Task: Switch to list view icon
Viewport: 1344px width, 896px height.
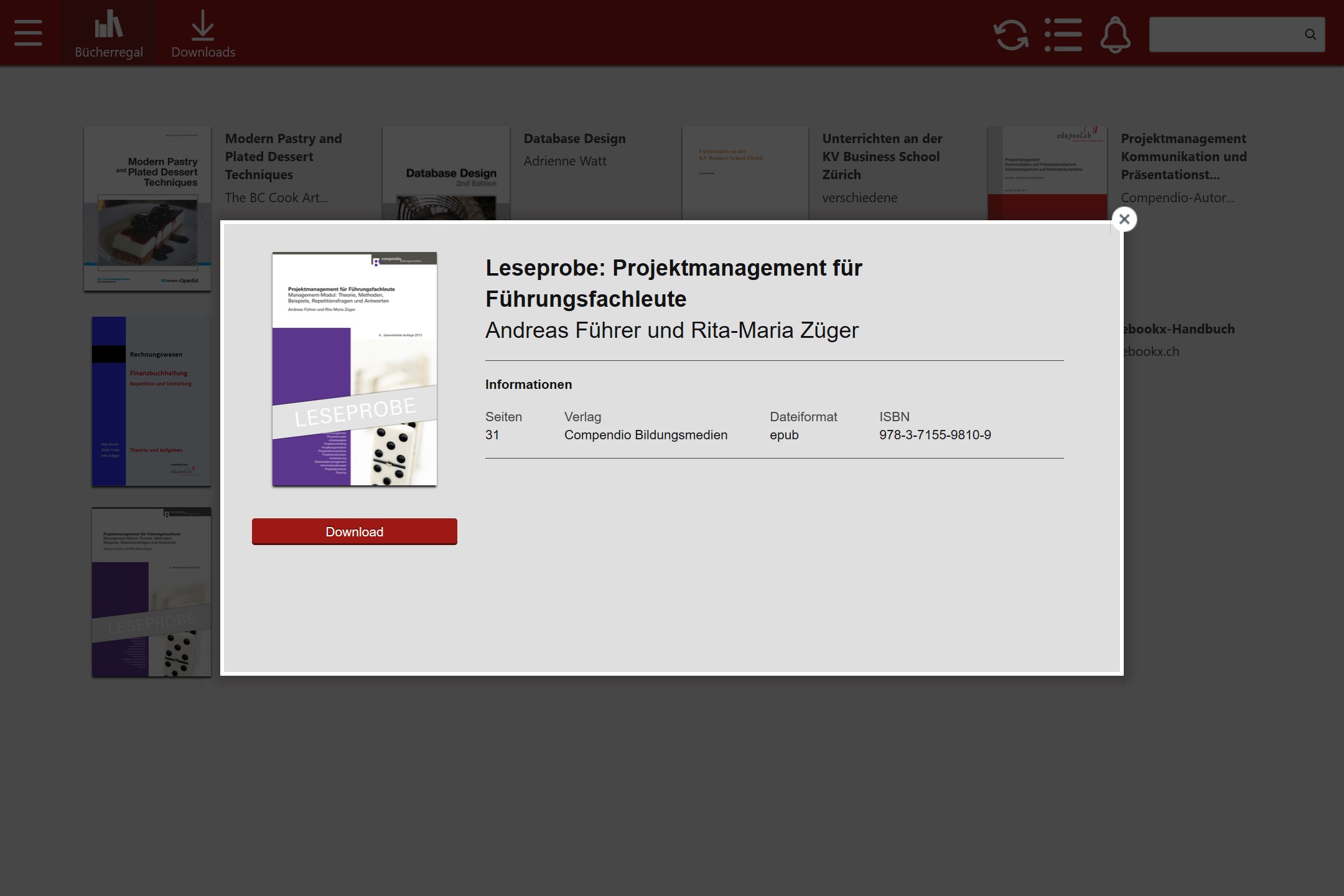Action: coord(1063,35)
